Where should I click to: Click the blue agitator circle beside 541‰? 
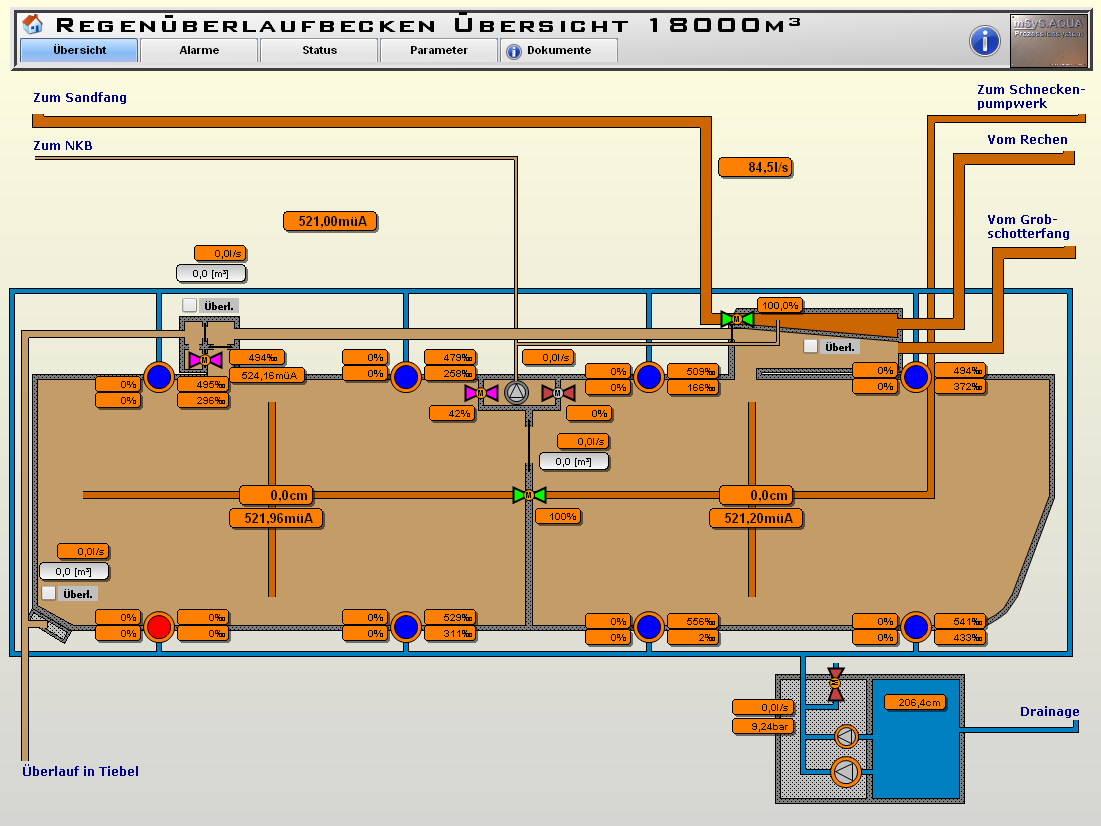coord(916,627)
